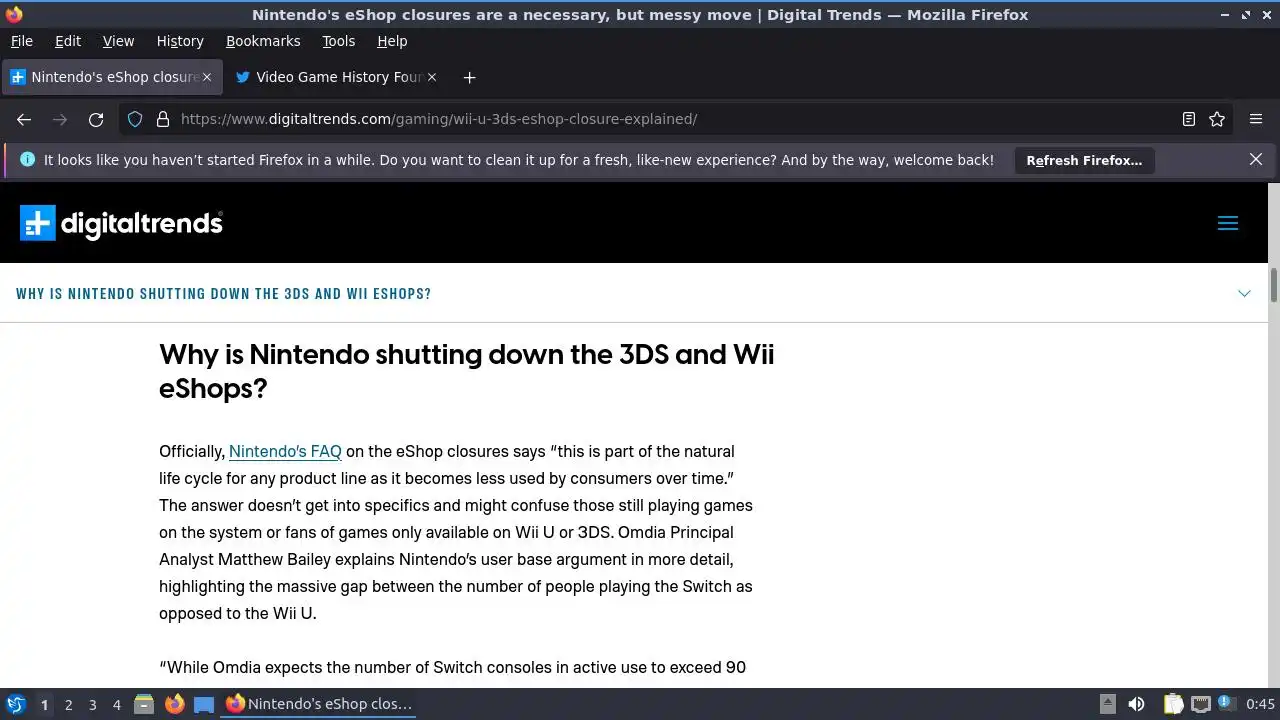Click the Refresh Firefox button
This screenshot has height=720, width=1280.
[1084, 160]
